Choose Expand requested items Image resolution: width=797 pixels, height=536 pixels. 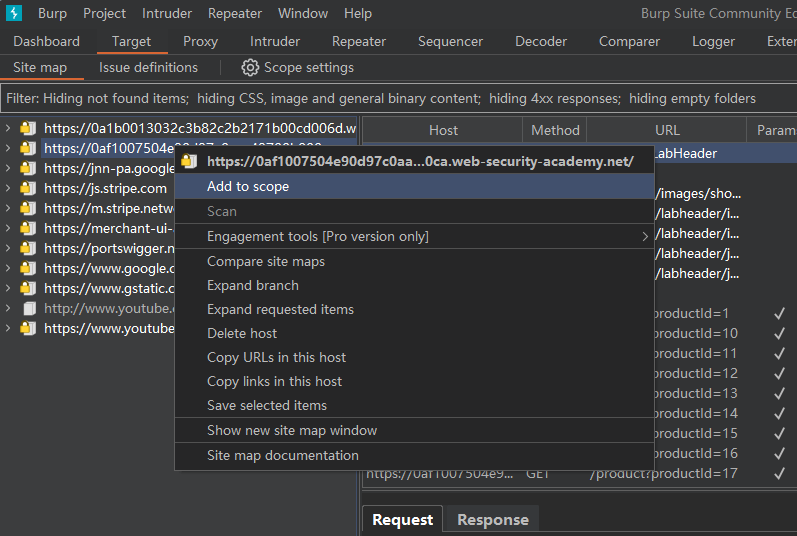pos(414,309)
